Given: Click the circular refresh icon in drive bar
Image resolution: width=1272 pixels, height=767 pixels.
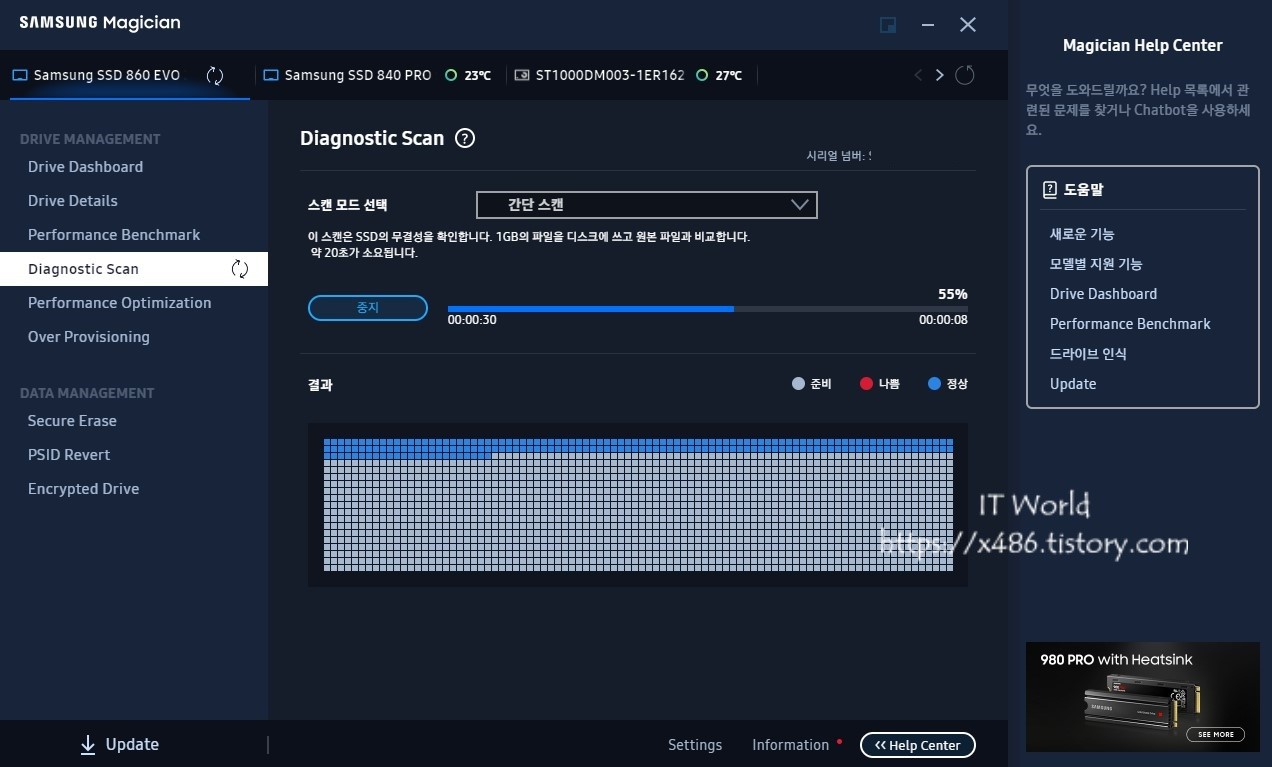Looking at the screenshot, I should (965, 75).
